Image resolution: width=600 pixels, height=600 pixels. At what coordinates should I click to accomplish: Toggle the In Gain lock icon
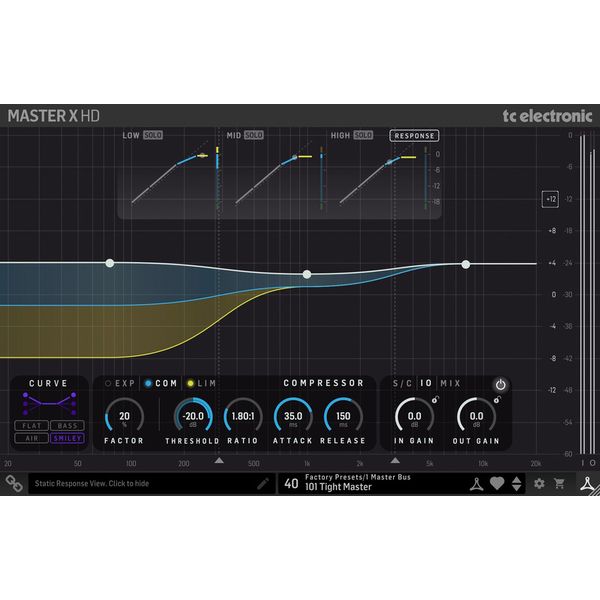tap(435, 399)
